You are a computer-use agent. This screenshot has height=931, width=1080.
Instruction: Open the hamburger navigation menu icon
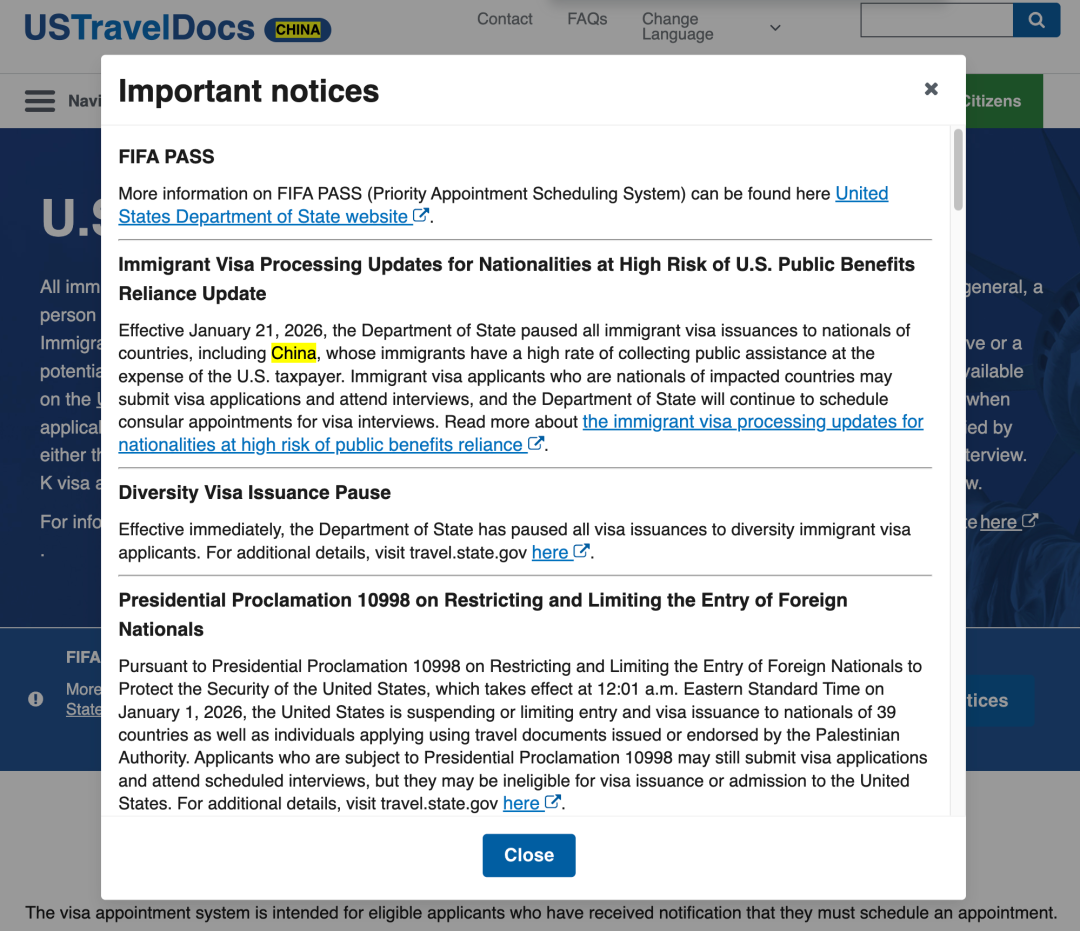click(x=40, y=101)
